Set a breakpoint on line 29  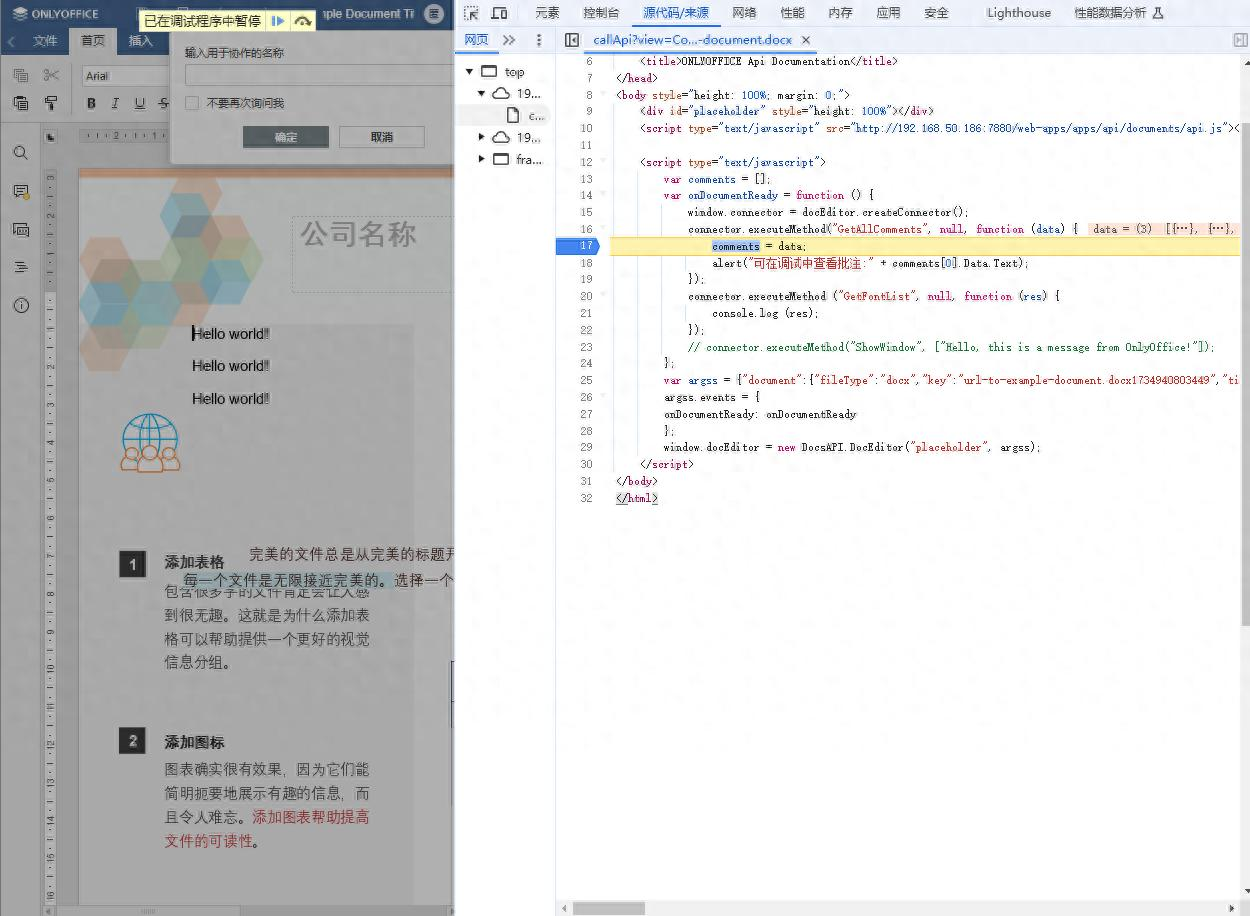[x=586, y=447]
